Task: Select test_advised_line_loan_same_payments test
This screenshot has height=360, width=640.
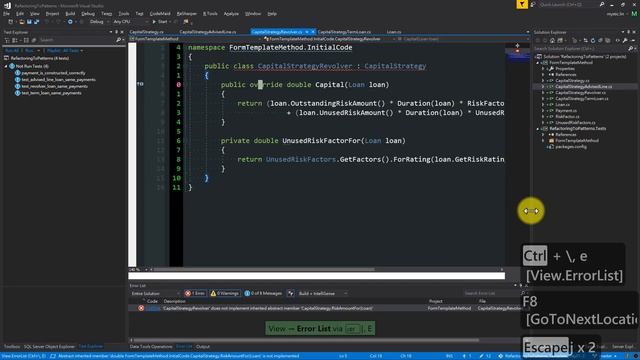Action: click(58, 80)
